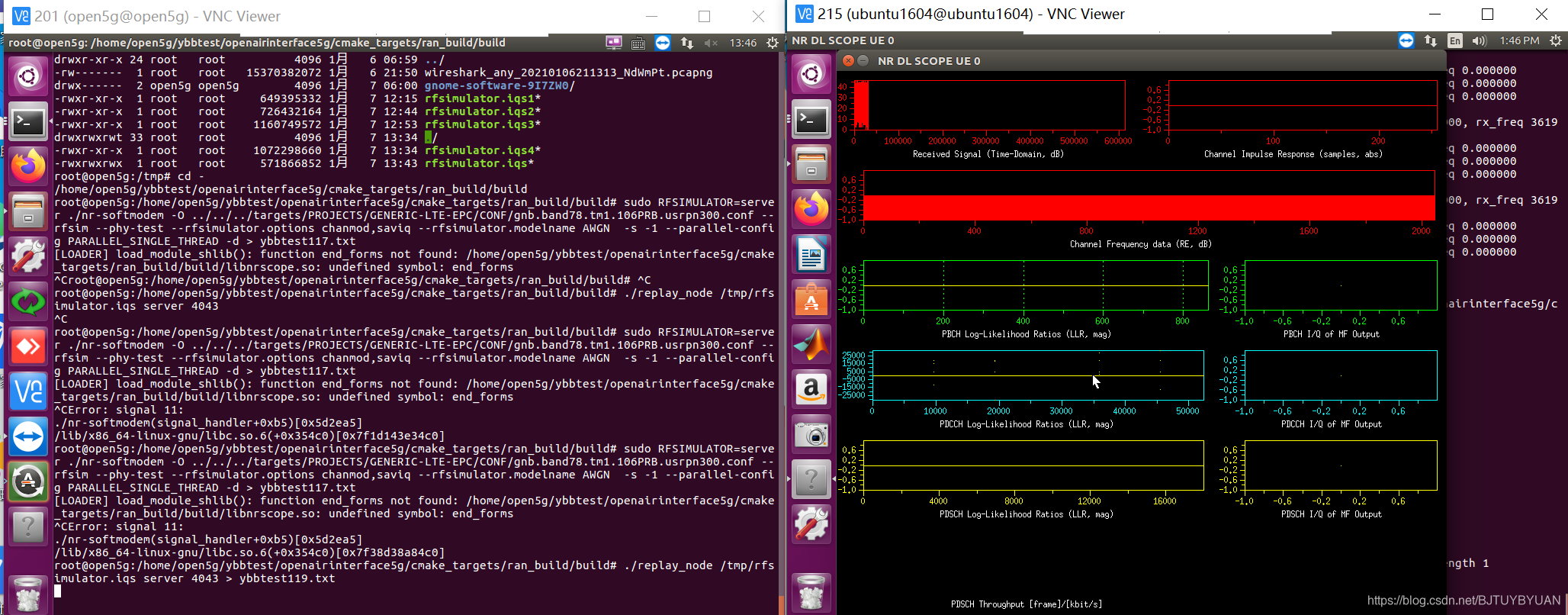Screen dimensions: 1568x615
Task: Open Trash in the 201 window launcher
Action: tap(28, 594)
